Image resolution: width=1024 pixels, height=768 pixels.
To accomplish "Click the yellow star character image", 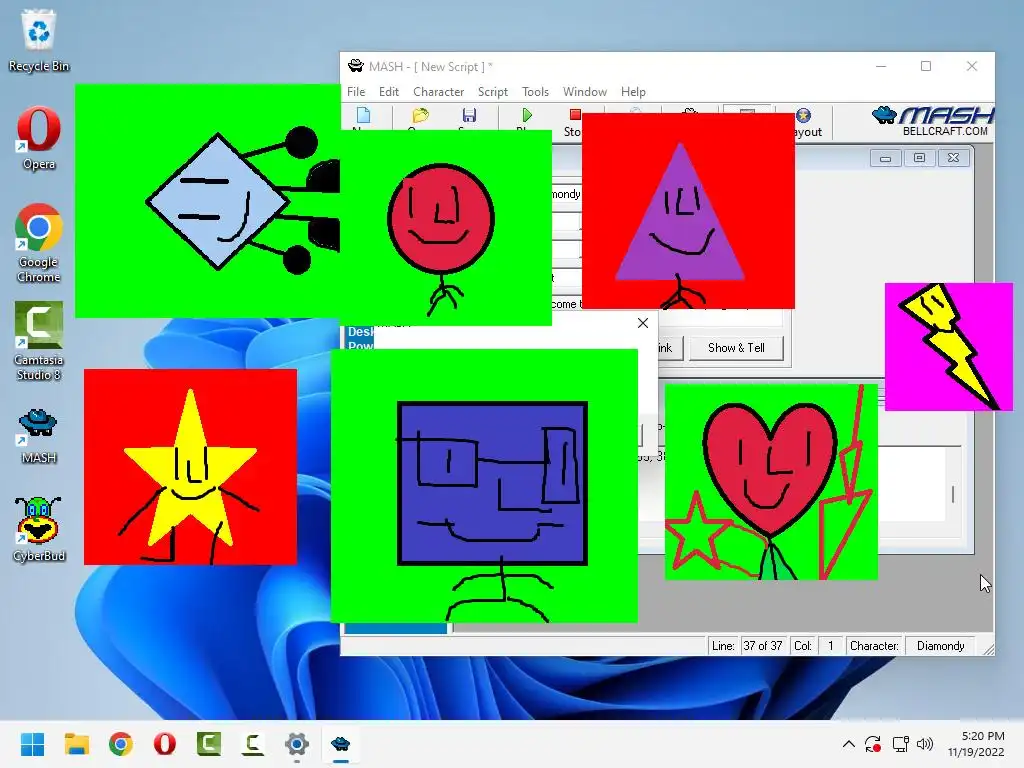I will click(190, 467).
